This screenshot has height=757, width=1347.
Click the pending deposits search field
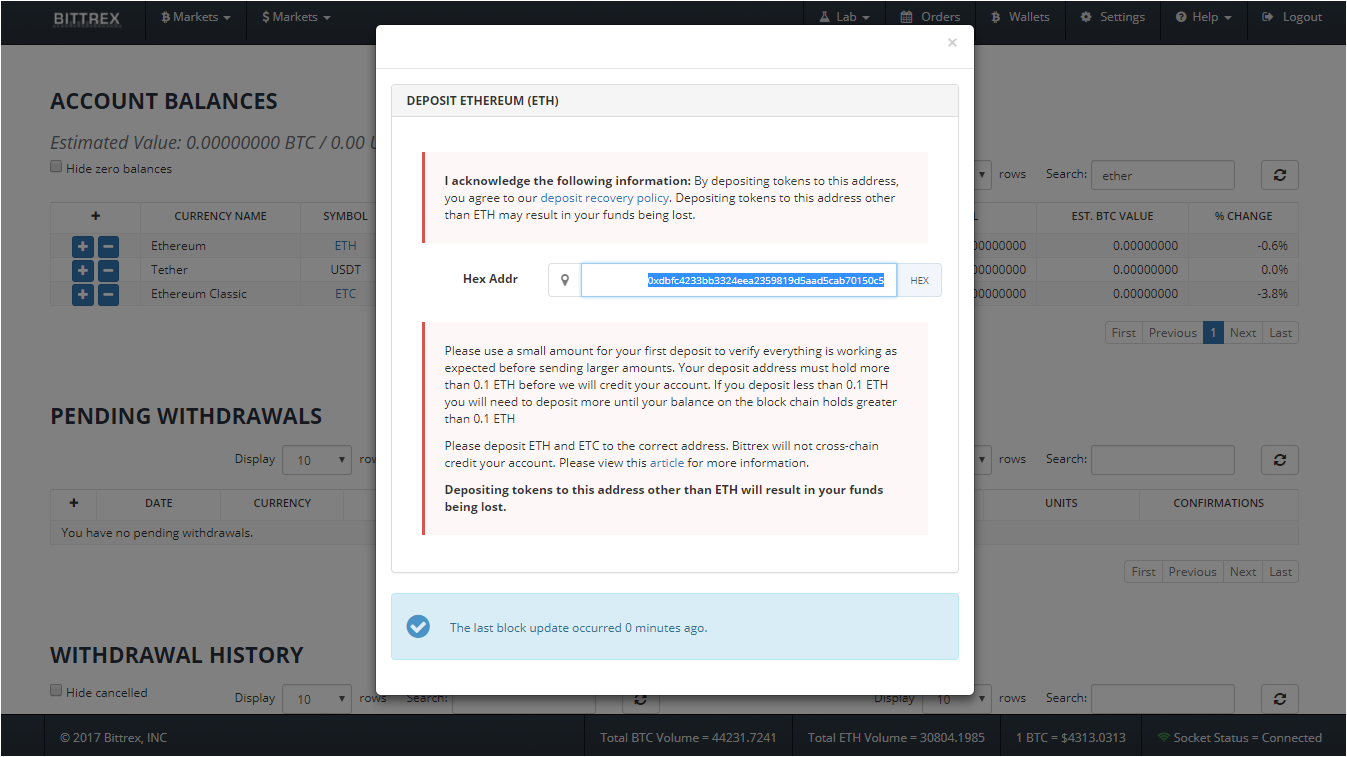tap(1162, 460)
